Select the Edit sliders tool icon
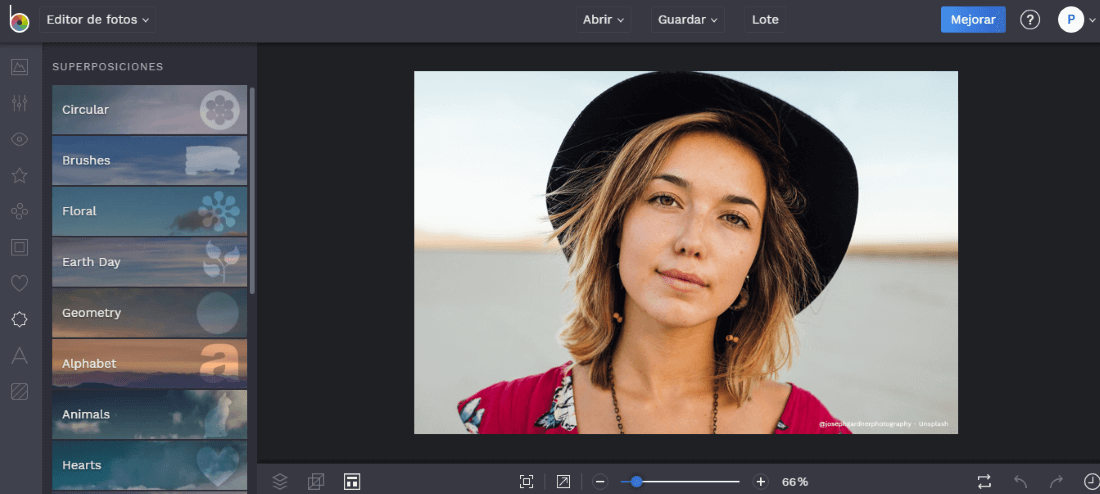This screenshot has height=494, width=1100. tap(19, 103)
